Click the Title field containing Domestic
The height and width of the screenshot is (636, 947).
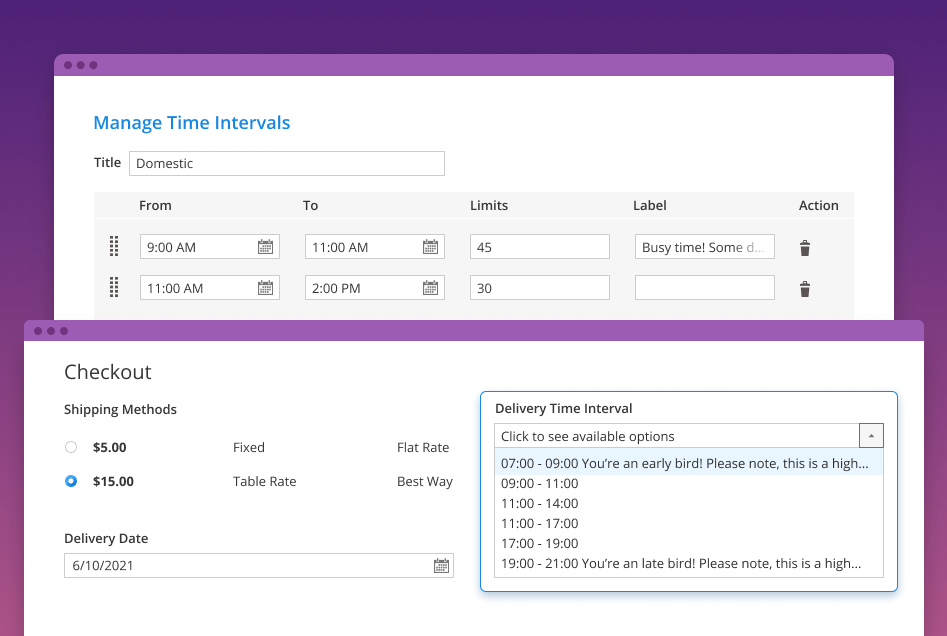(x=287, y=163)
